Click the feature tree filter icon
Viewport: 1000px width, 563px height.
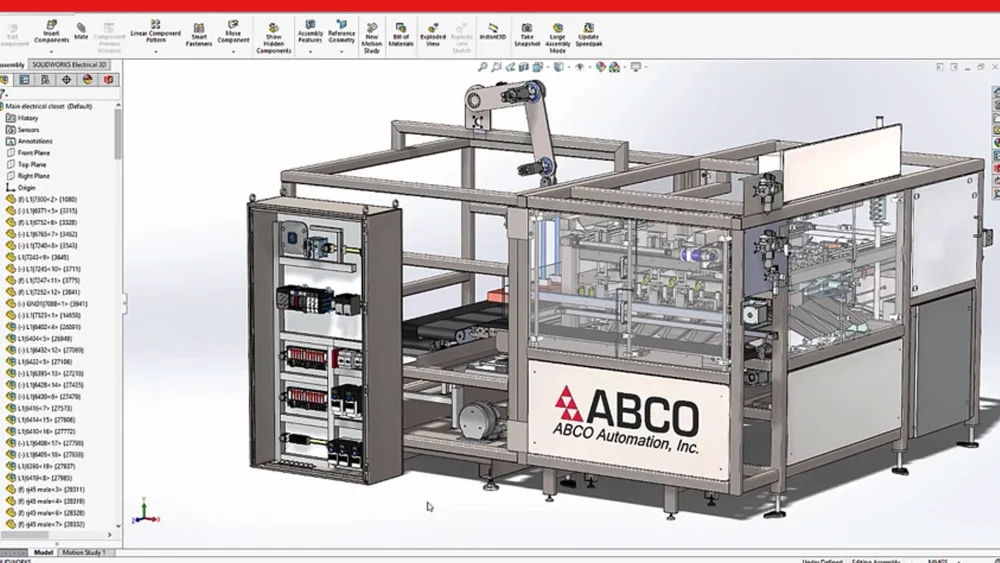3,94
